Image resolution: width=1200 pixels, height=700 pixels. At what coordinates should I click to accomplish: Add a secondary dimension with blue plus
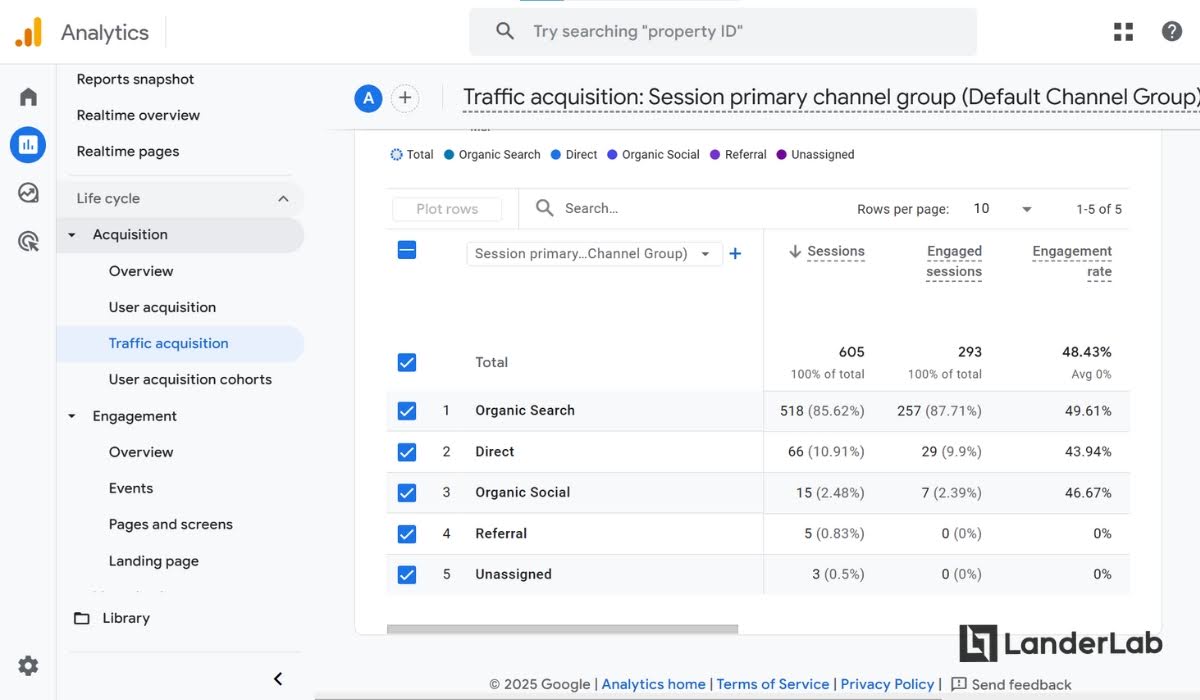coord(735,254)
